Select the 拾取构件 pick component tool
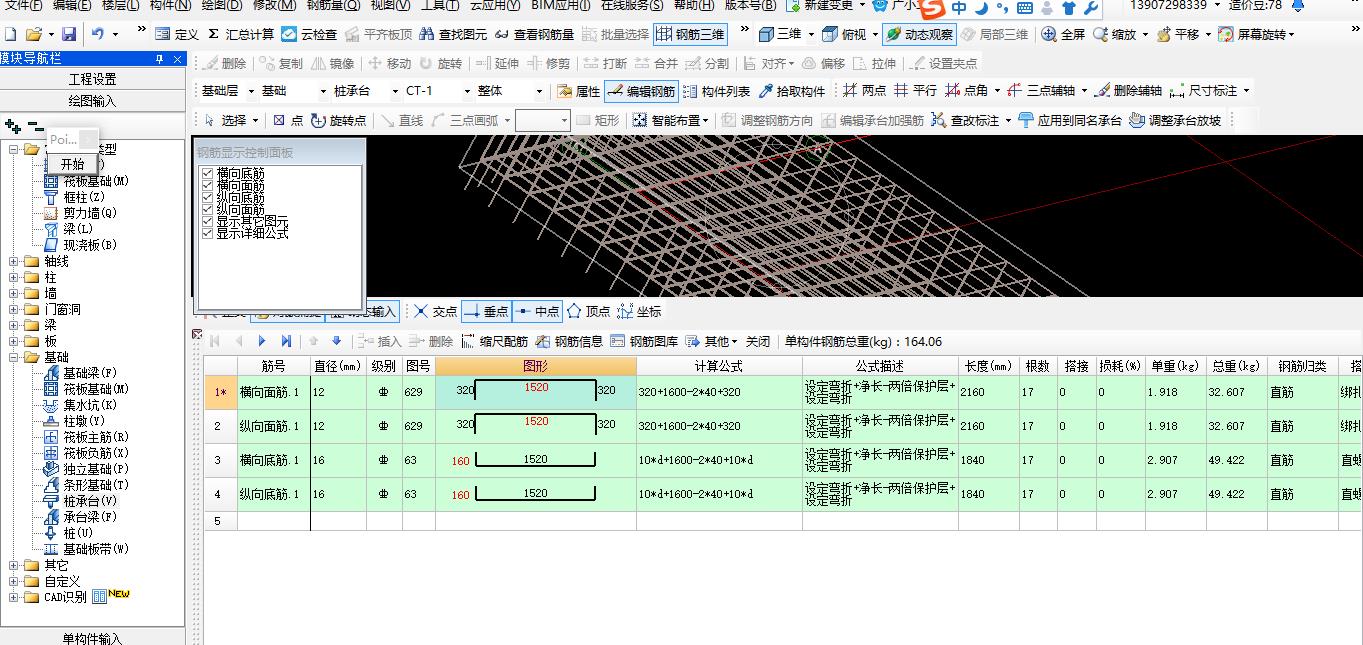Viewport: 1363px width, 645px height. [791, 91]
